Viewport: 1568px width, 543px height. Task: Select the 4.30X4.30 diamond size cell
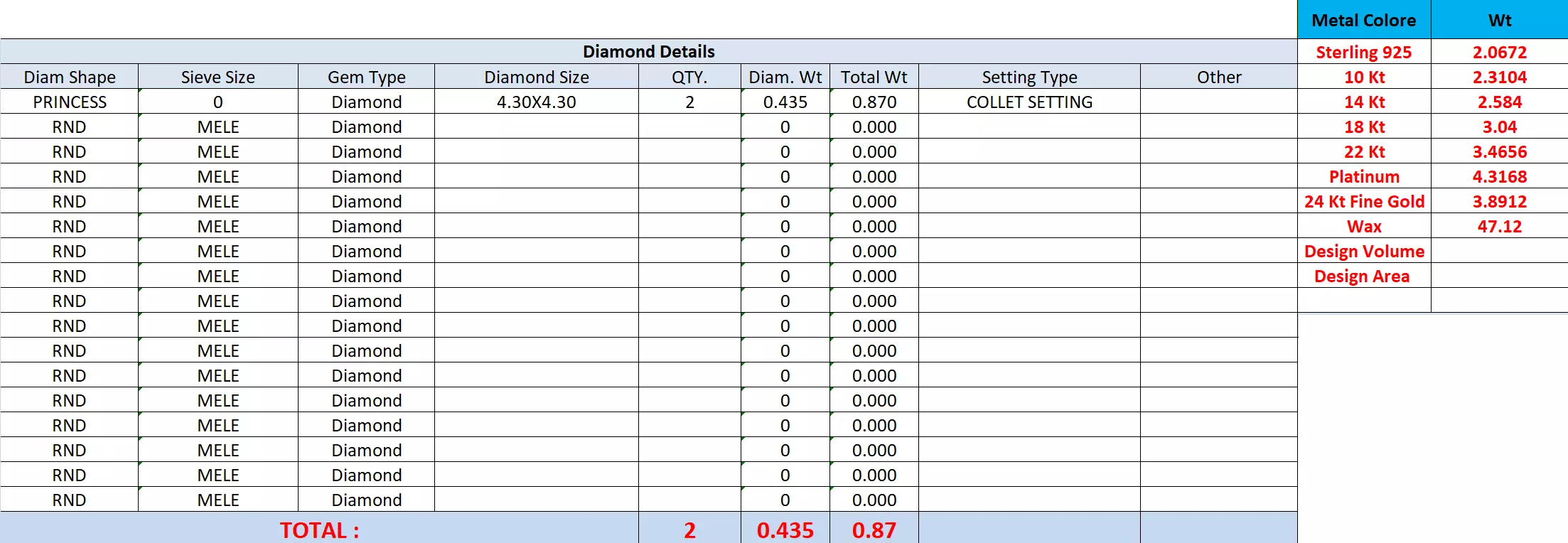tap(536, 102)
